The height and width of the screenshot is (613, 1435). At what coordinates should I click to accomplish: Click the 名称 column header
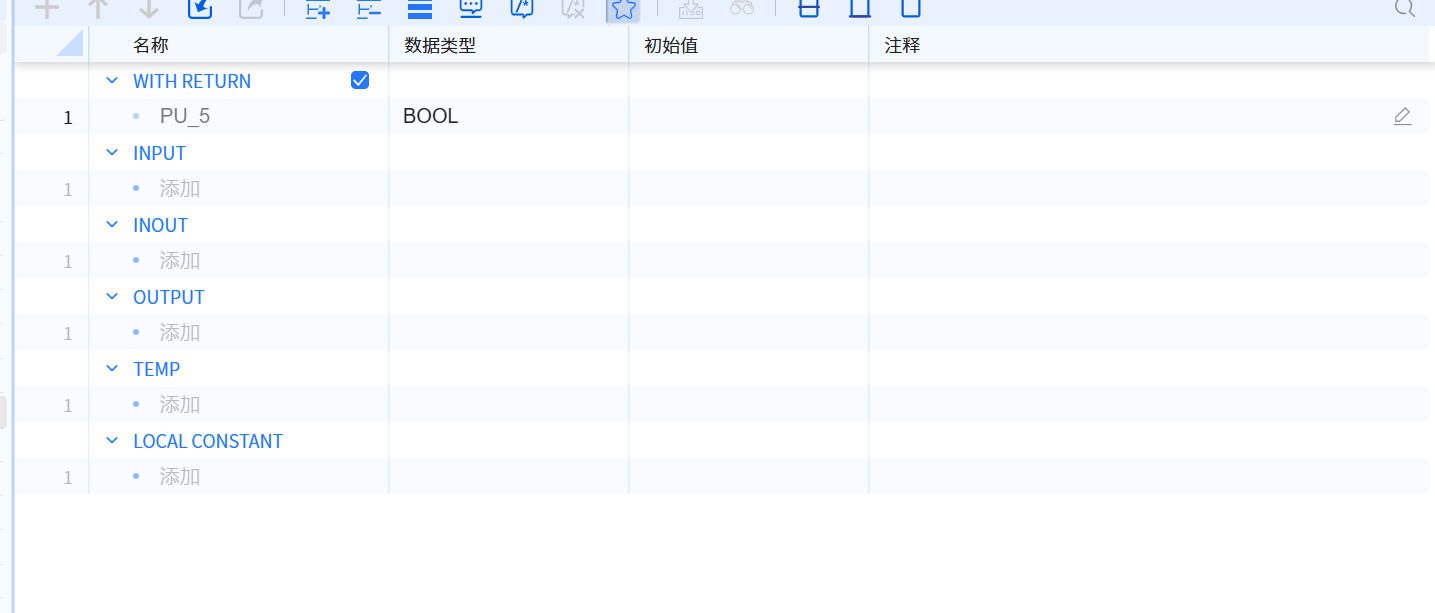pos(151,45)
